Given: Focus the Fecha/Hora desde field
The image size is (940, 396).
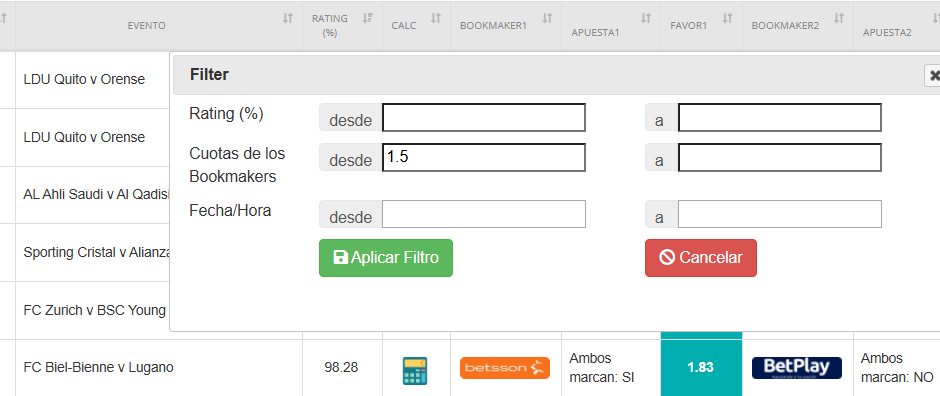Looking at the screenshot, I should (x=484, y=214).
